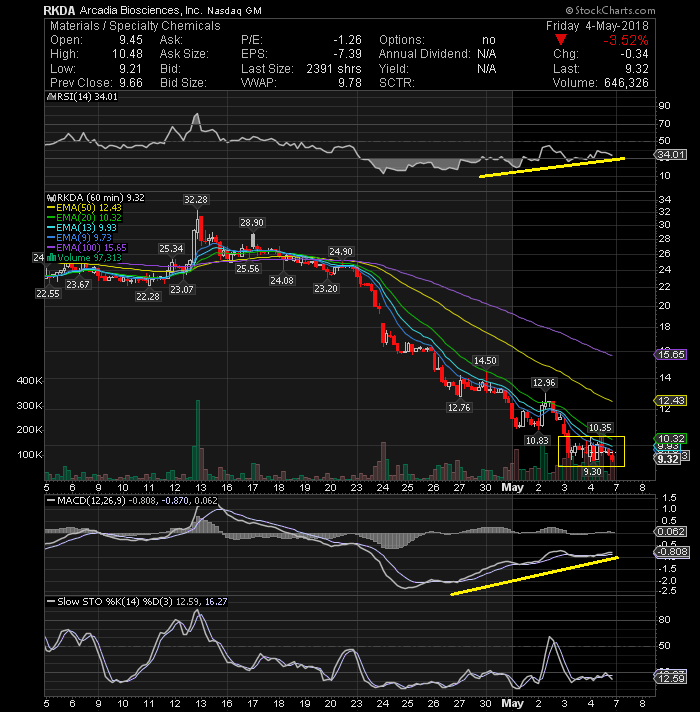The width and height of the screenshot is (700, 712).
Task: Click the Options value "no"
Action: click(x=489, y=40)
